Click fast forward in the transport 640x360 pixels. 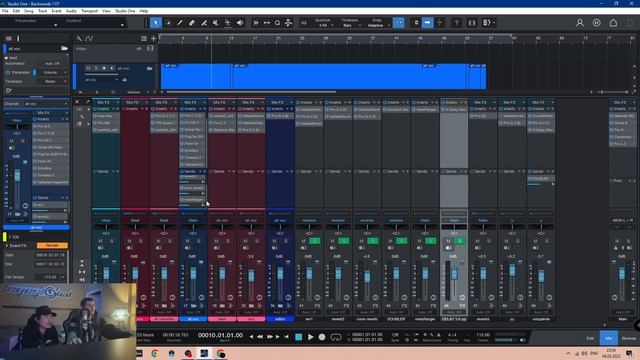click(x=269, y=337)
